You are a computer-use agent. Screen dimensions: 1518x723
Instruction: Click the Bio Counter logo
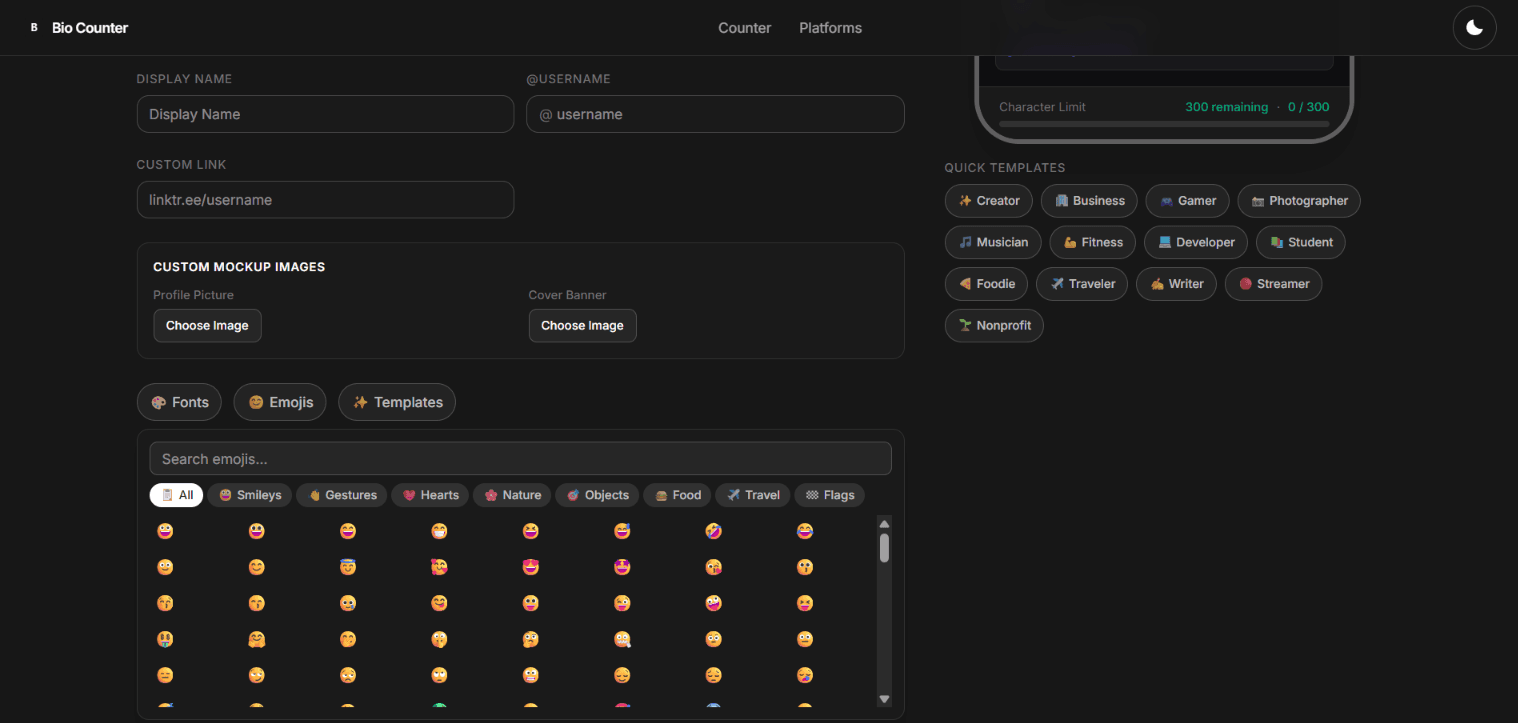(x=78, y=28)
